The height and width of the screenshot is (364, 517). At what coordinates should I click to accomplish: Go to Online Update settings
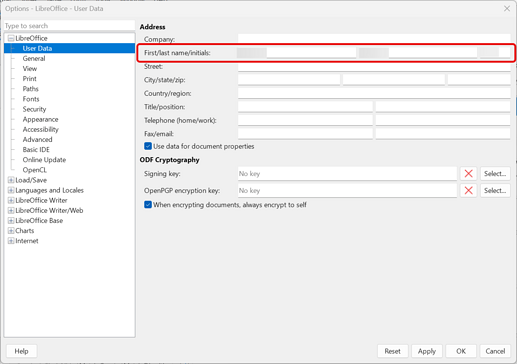point(44,160)
